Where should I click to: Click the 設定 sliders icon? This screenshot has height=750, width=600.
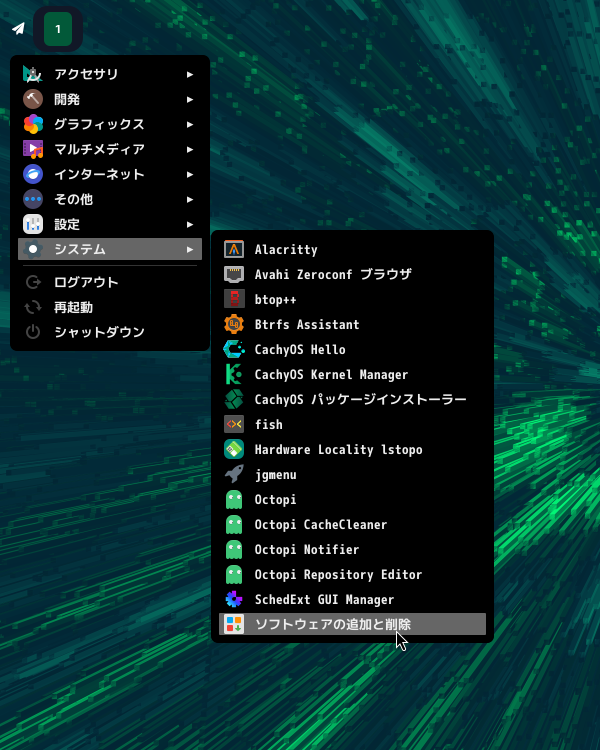(x=33, y=224)
